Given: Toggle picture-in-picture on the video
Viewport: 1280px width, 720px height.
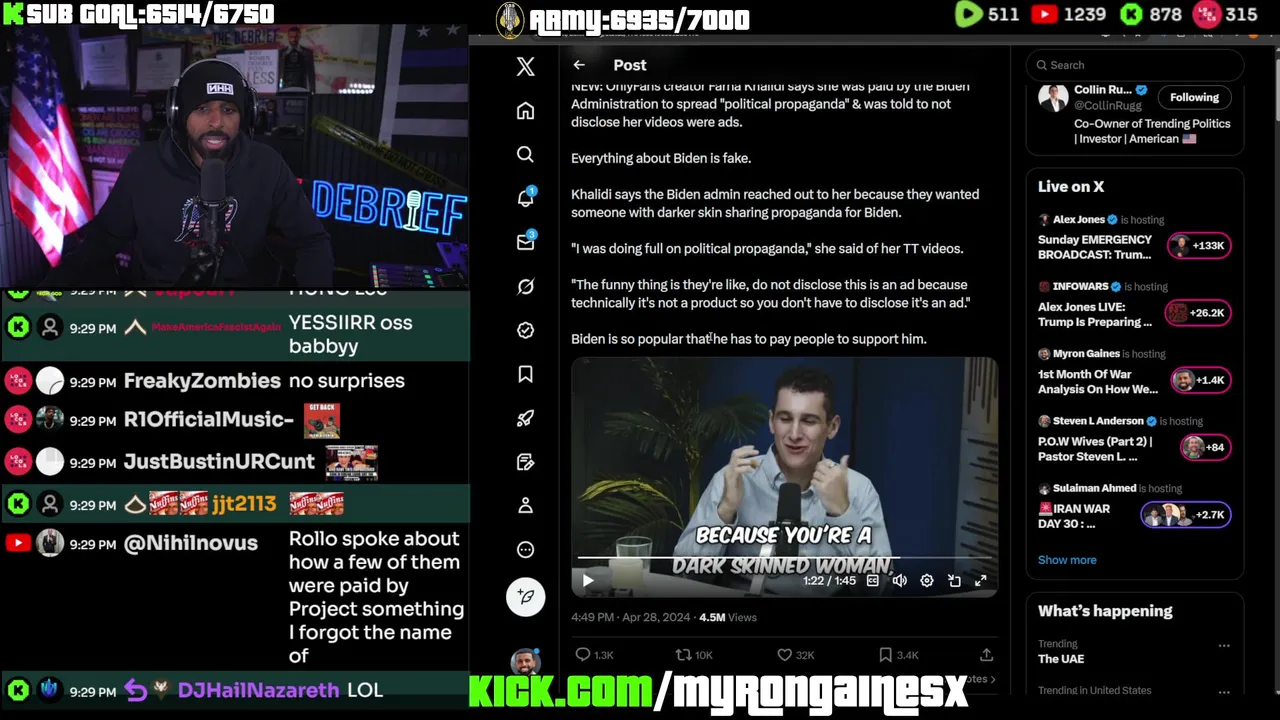Looking at the screenshot, I should point(954,580).
